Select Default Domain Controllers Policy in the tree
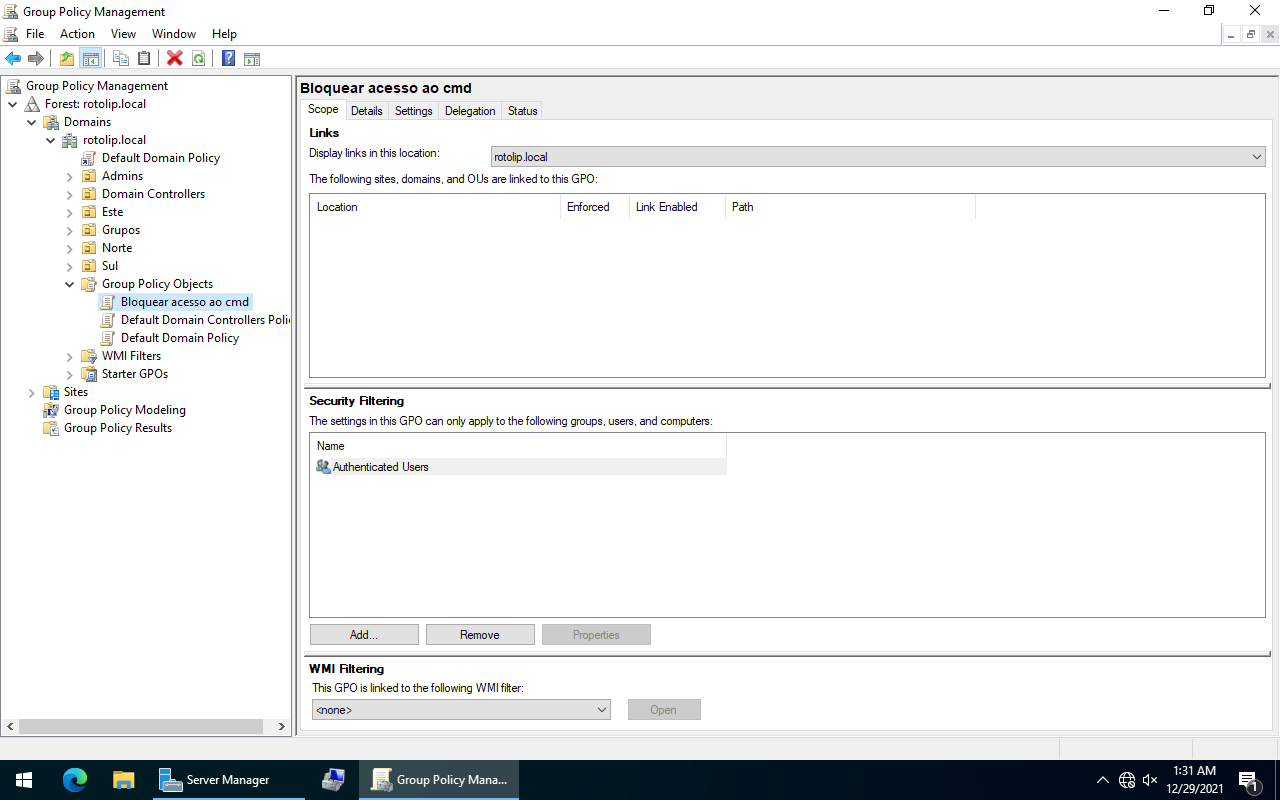 [205, 320]
